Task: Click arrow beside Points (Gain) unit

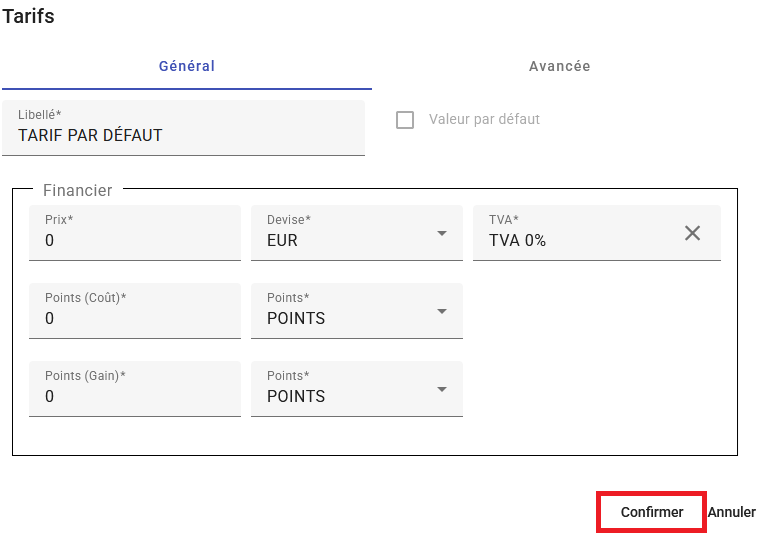Action: click(442, 389)
